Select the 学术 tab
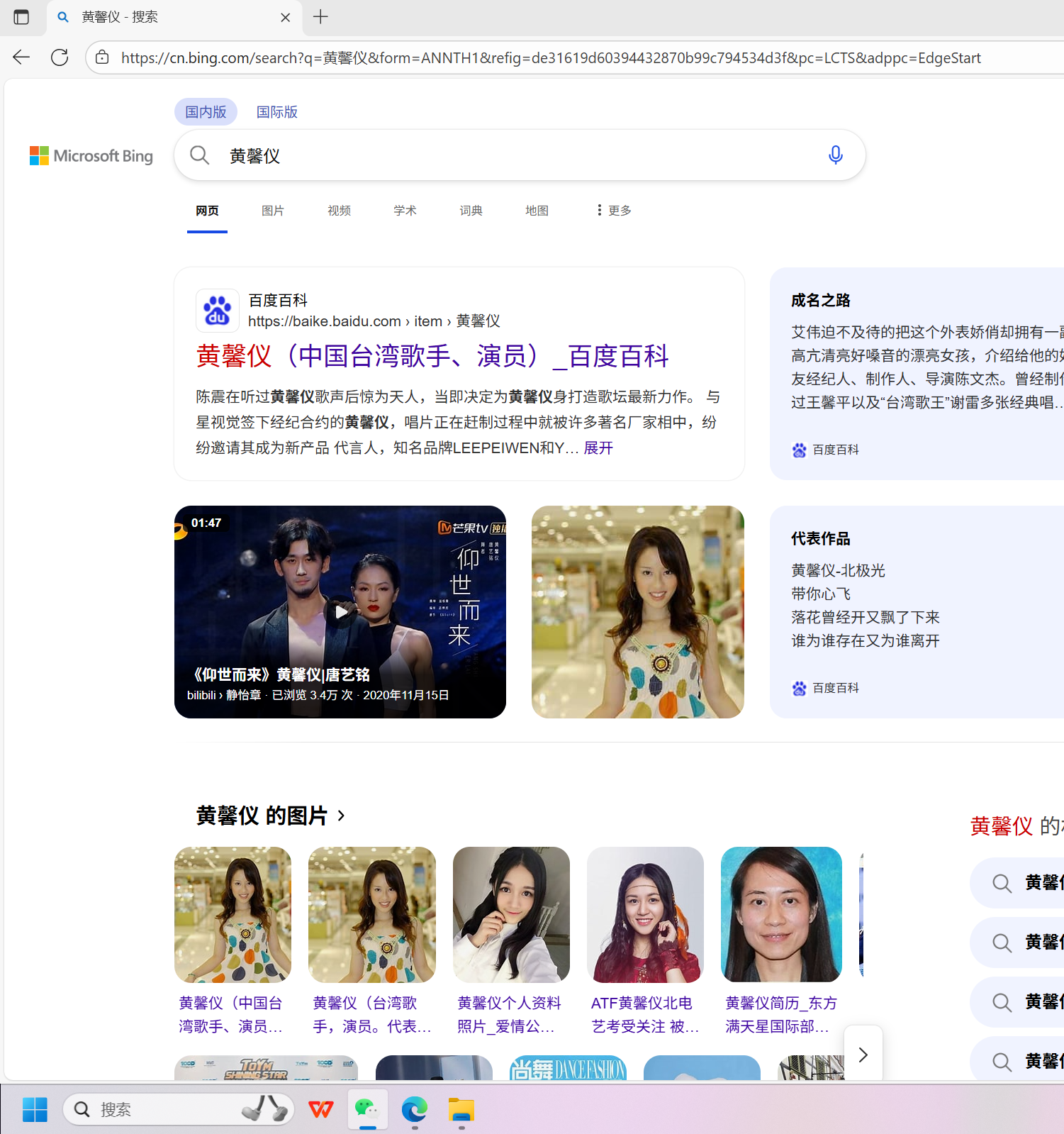Image resolution: width=1064 pixels, height=1134 pixels. 405,211
